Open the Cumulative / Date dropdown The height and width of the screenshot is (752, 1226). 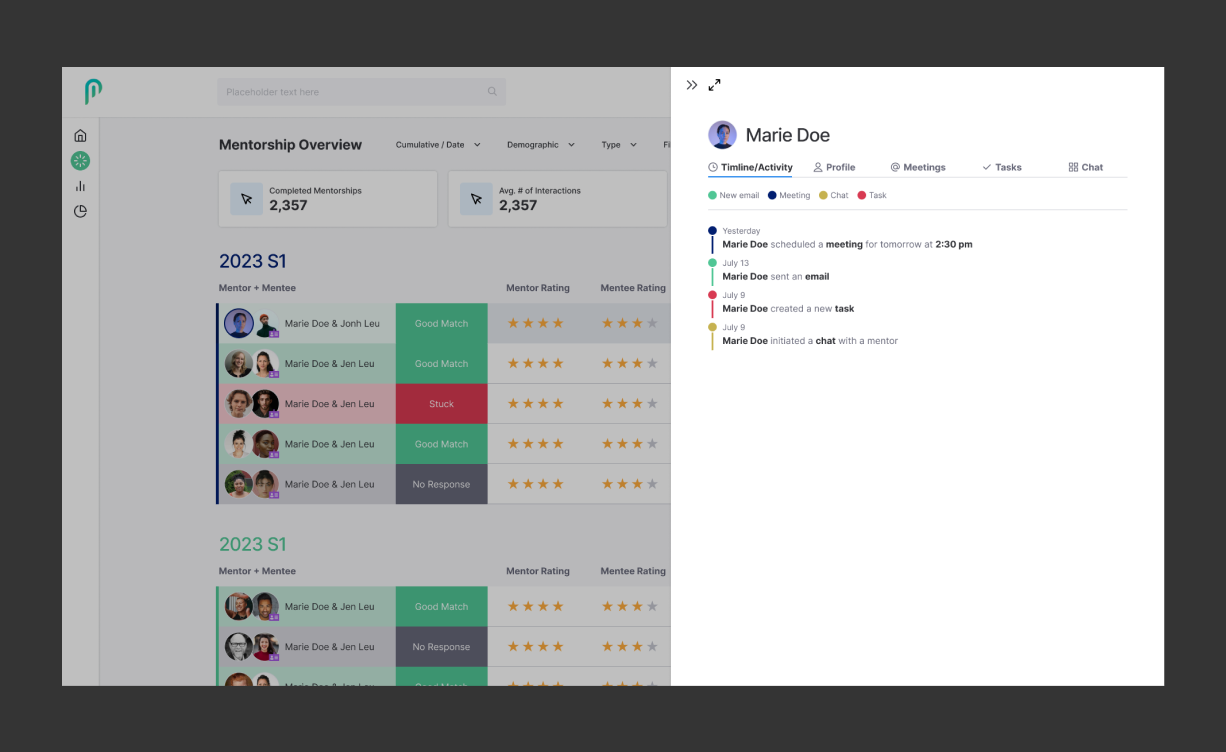tap(437, 145)
